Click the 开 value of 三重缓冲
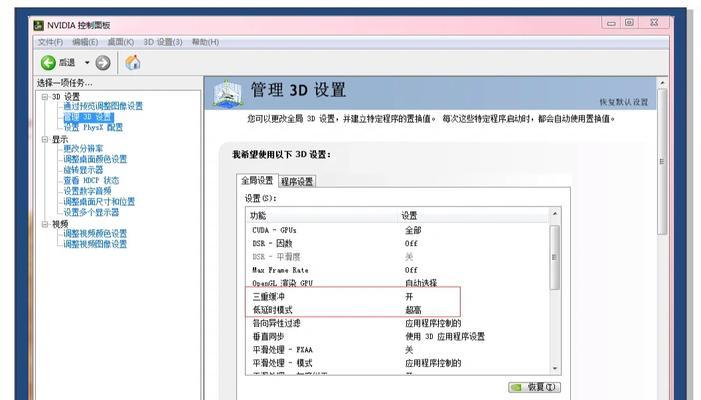 pos(409,296)
